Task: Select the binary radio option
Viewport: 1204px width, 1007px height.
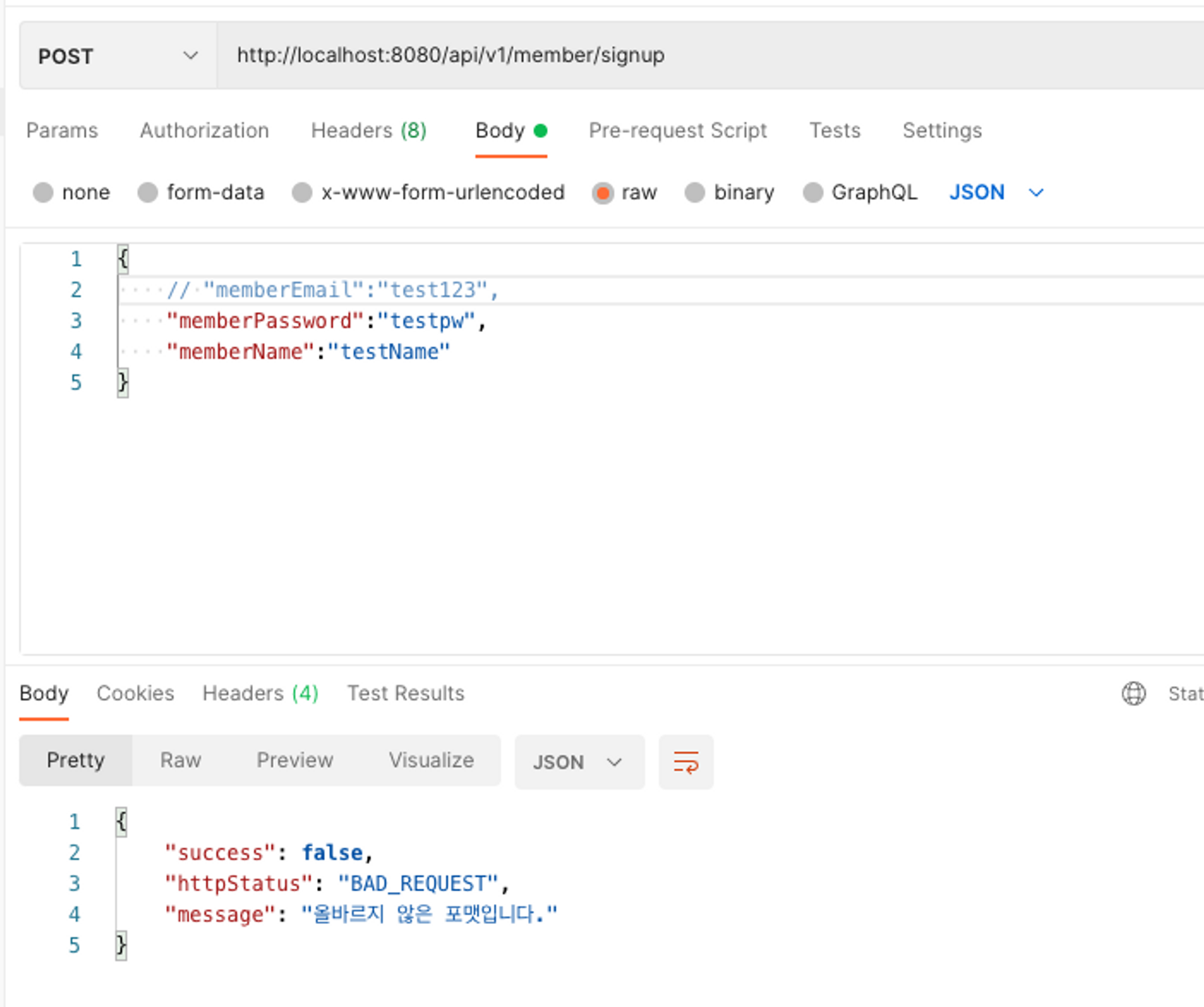Action: (x=695, y=193)
